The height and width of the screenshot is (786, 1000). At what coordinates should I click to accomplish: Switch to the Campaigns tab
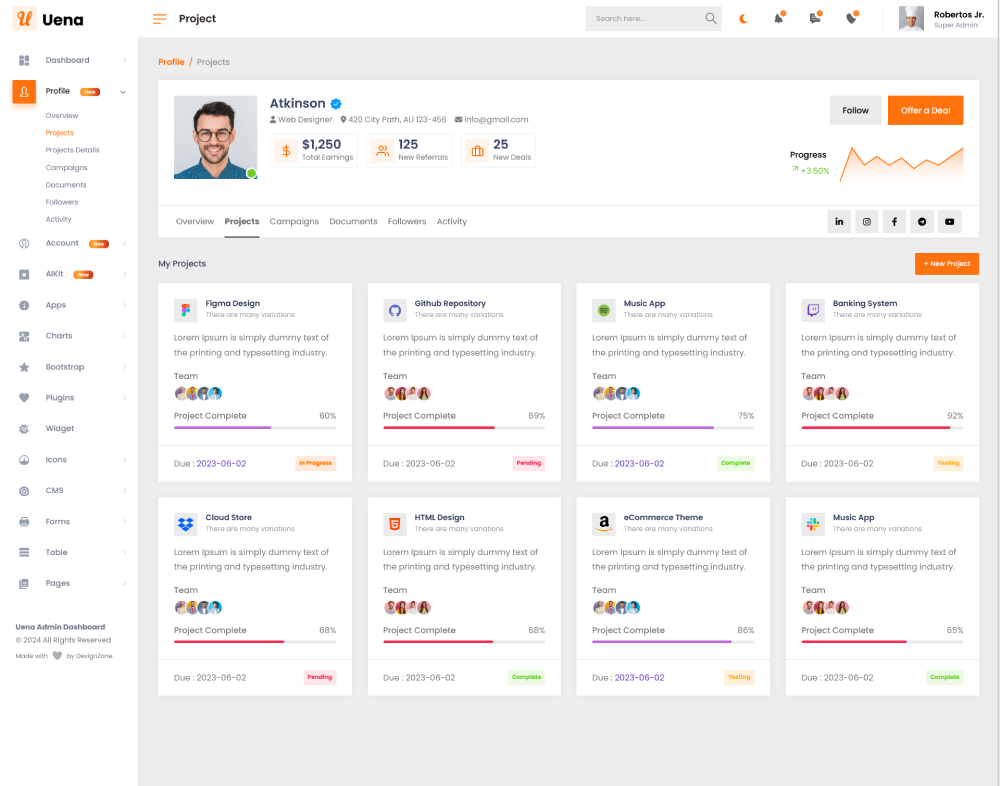294,222
